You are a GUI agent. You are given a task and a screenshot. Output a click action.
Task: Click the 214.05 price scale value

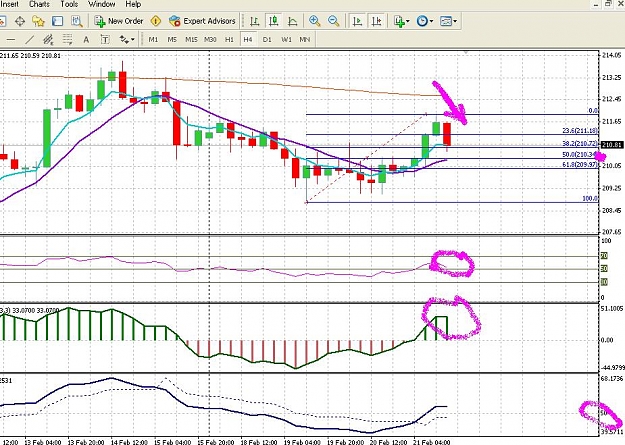click(612, 55)
